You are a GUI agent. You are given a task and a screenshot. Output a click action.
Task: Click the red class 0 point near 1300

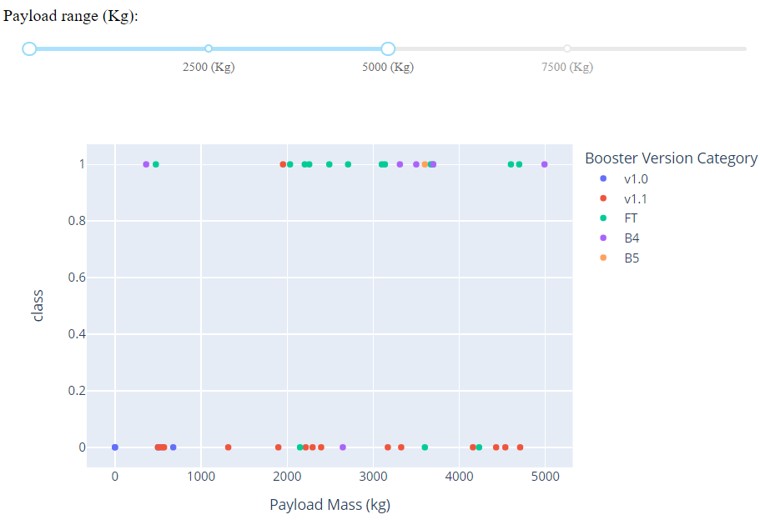[228, 447]
